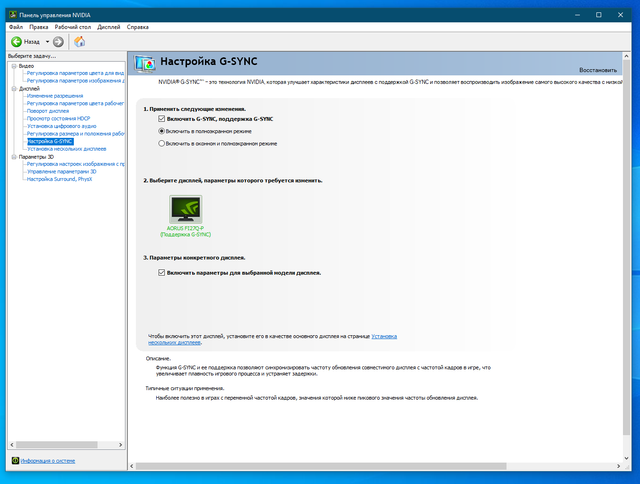Image resolution: width=640 pixels, height=484 pixels.
Task: Select 'Управление параметрами 3D' tree item
Action: [x=62, y=171]
